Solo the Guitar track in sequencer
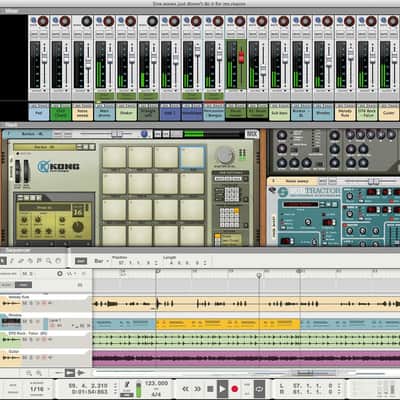Viewport: 400px width, 400px height. (x=31, y=358)
